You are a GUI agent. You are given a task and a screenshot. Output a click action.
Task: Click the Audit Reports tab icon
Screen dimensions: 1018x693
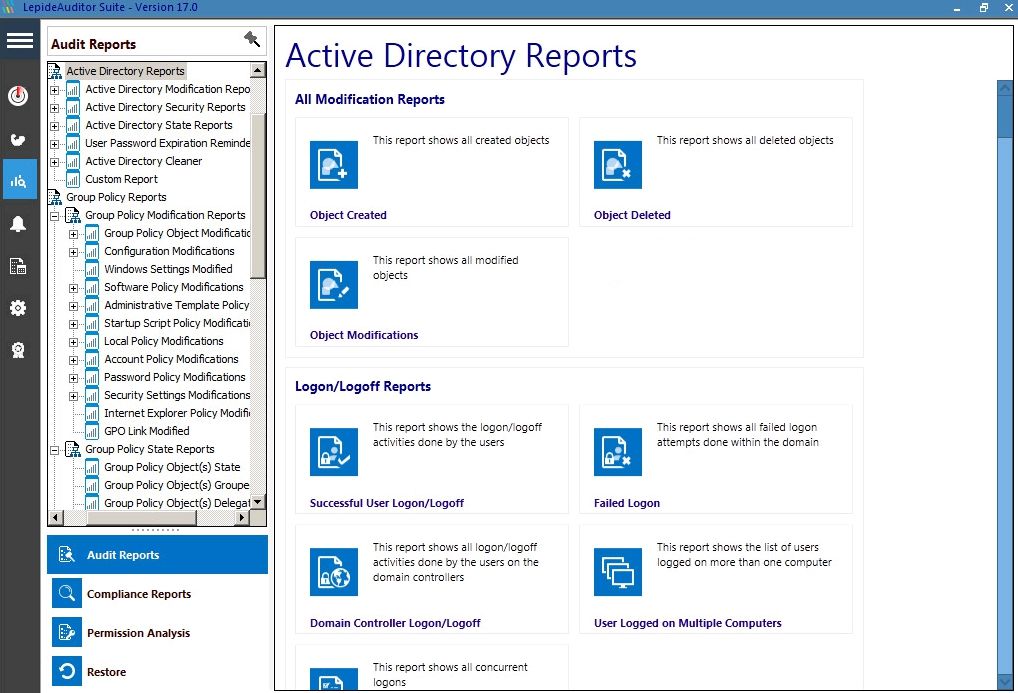point(67,555)
